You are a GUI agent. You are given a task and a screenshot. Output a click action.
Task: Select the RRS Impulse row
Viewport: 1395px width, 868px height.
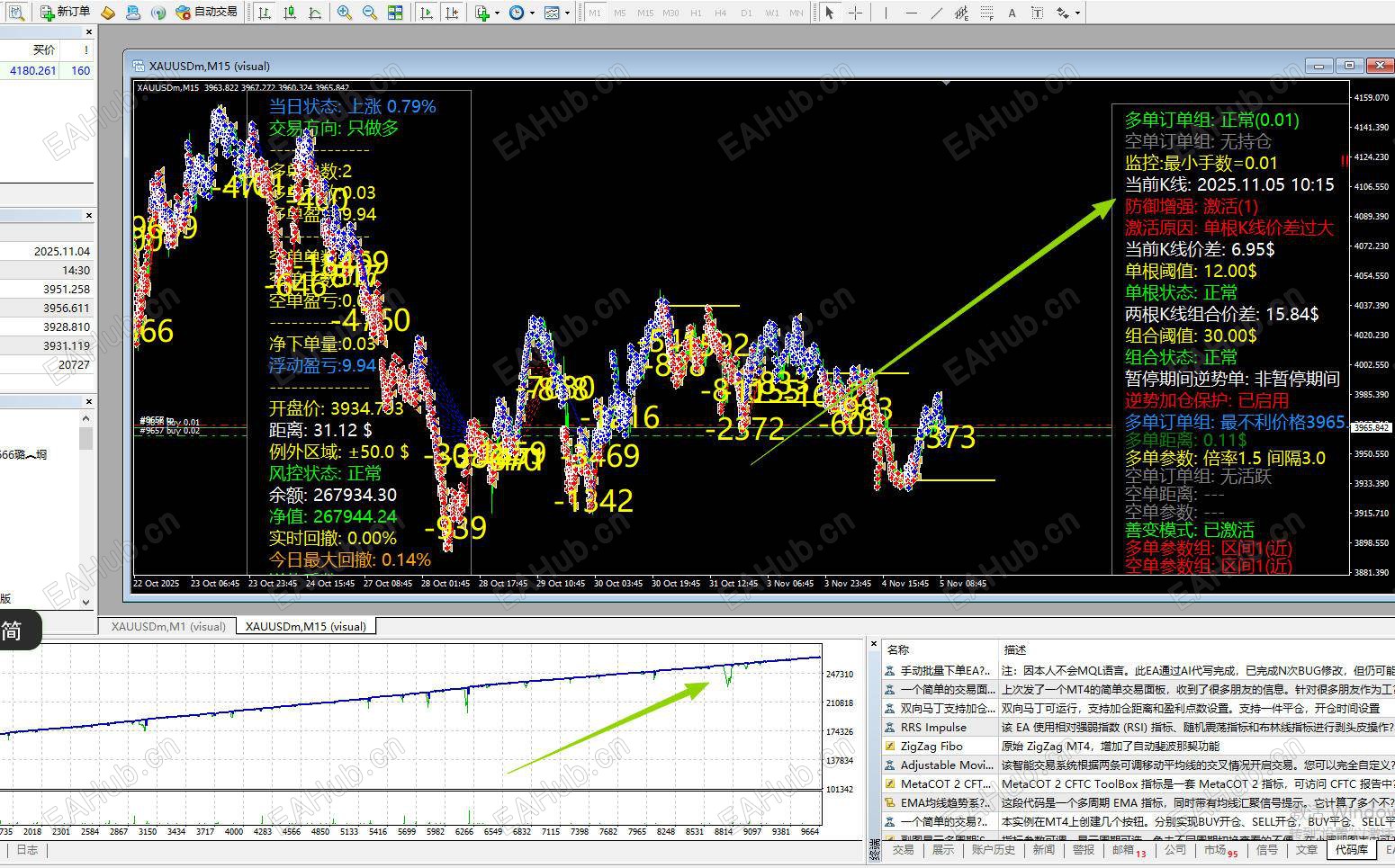[x=1138, y=727]
